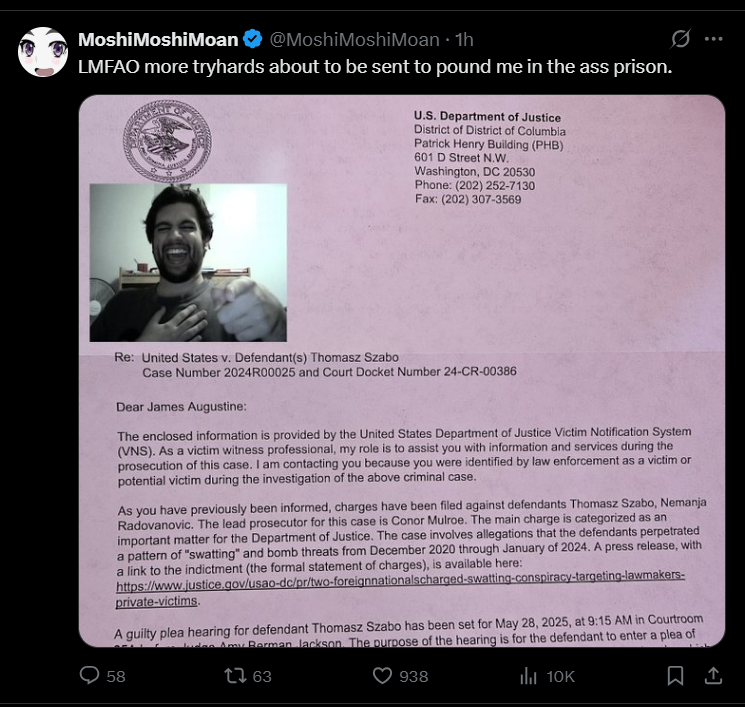The image size is (745, 707).
Task: Click the repost arrows icon
Action: pyautogui.click(x=235, y=675)
